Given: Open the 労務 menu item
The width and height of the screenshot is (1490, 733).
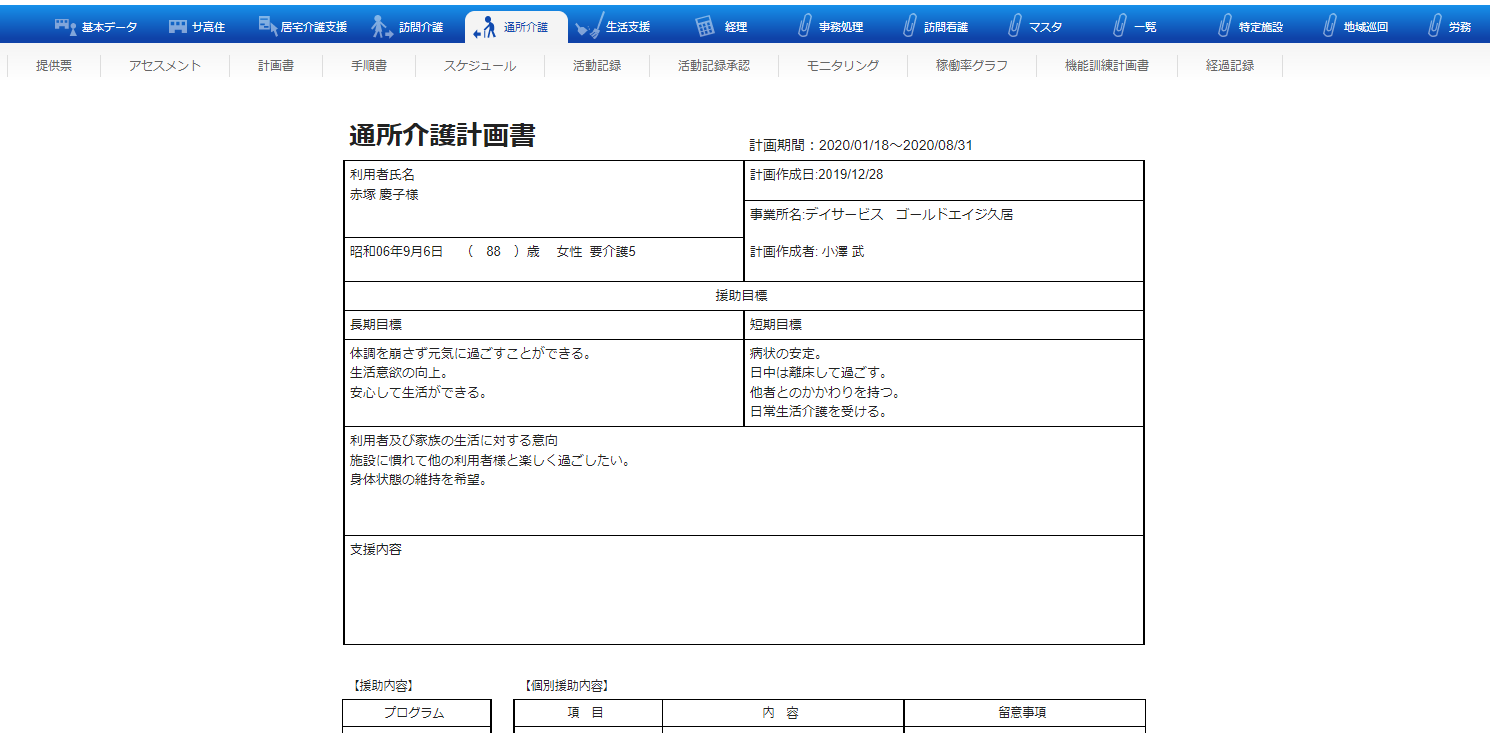Looking at the screenshot, I should click(1459, 27).
